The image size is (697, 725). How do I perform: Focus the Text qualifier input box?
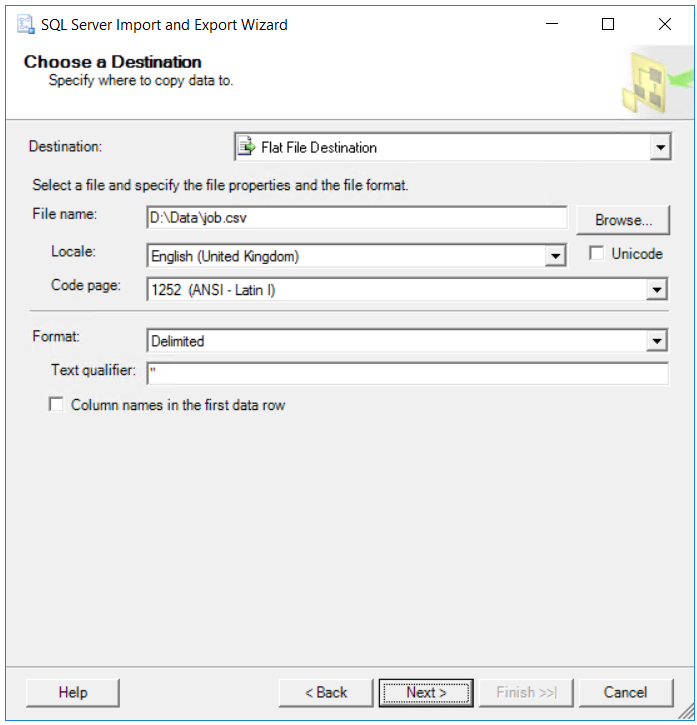[x=407, y=373]
